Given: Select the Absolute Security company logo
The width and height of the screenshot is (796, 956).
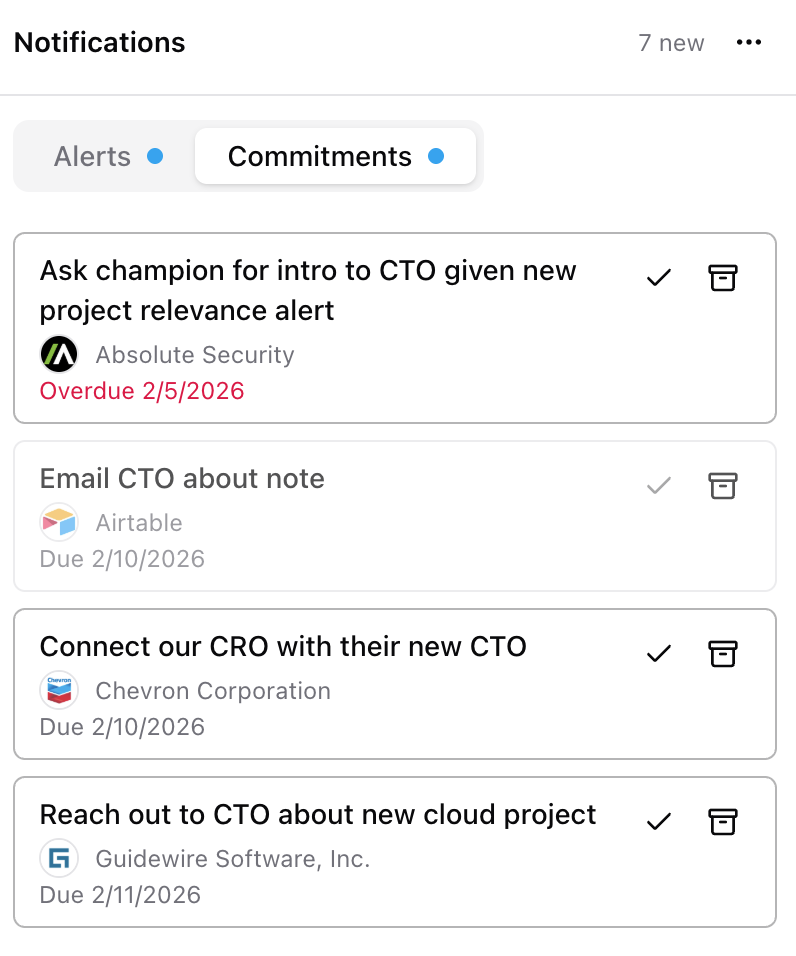Looking at the screenshot, I should 59,354.
